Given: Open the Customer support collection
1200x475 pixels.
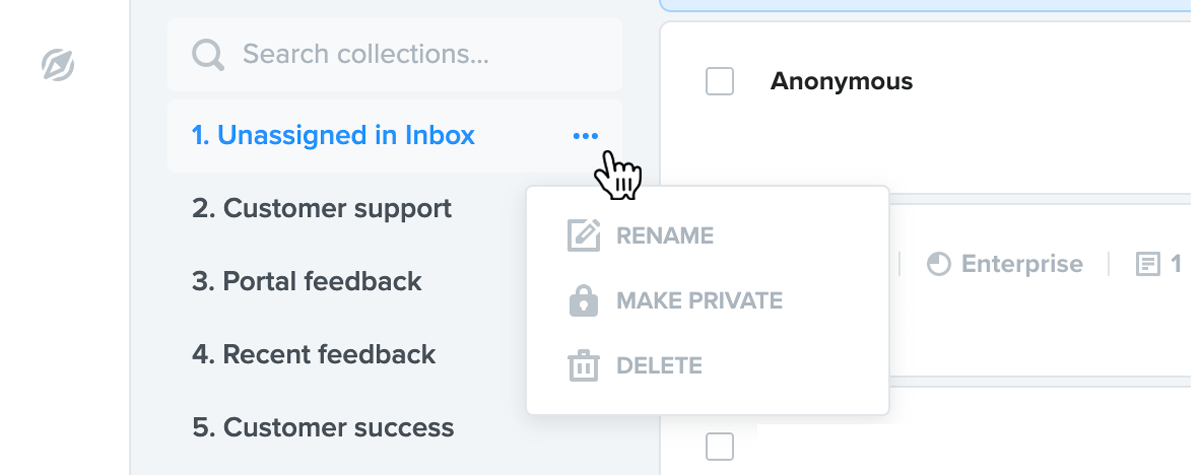Looking at the screenshot, I should pyautogui.click(x=322, y=208).
